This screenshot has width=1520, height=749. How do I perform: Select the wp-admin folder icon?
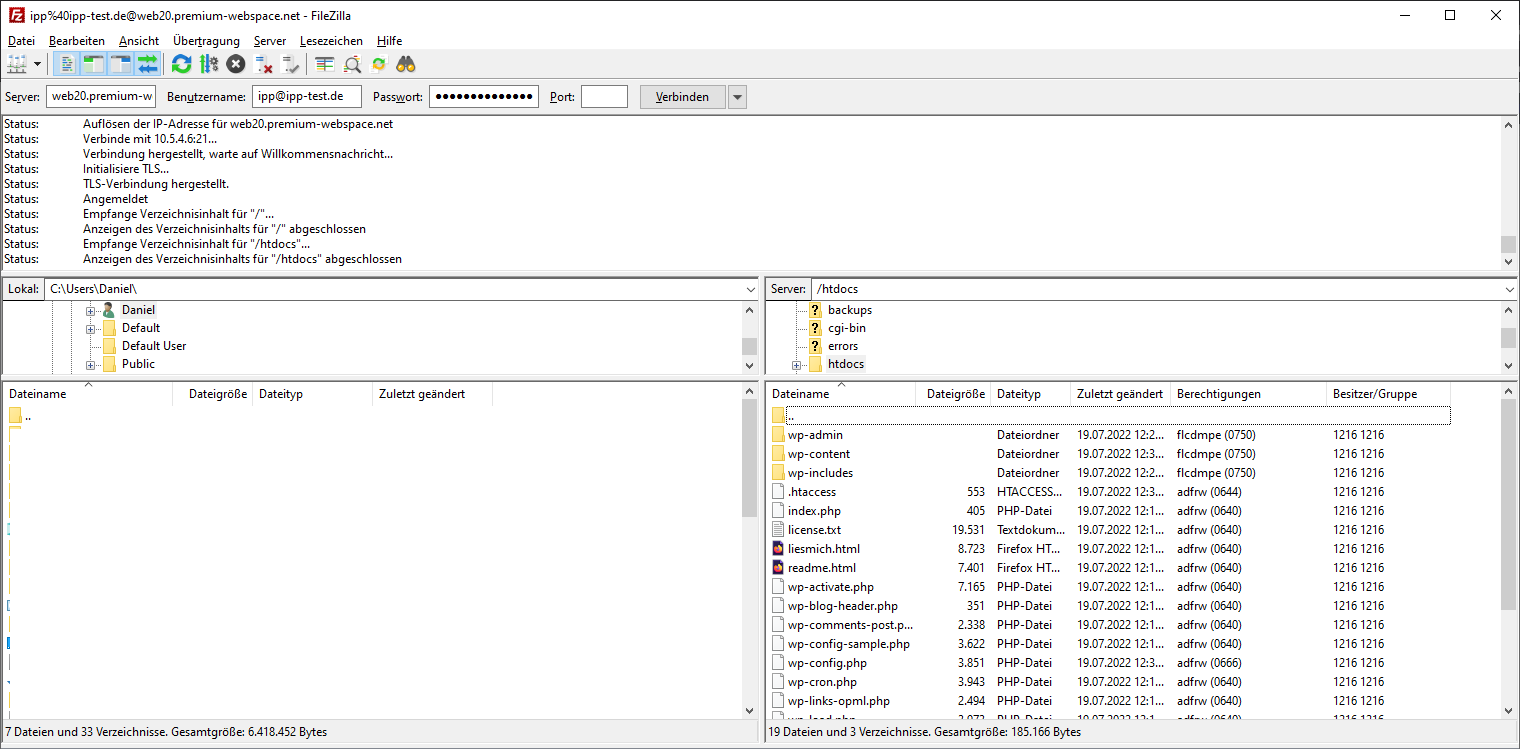779,435
